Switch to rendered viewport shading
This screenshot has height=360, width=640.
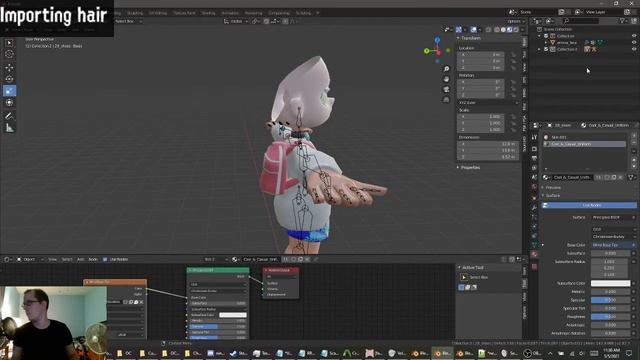(516, 30)
